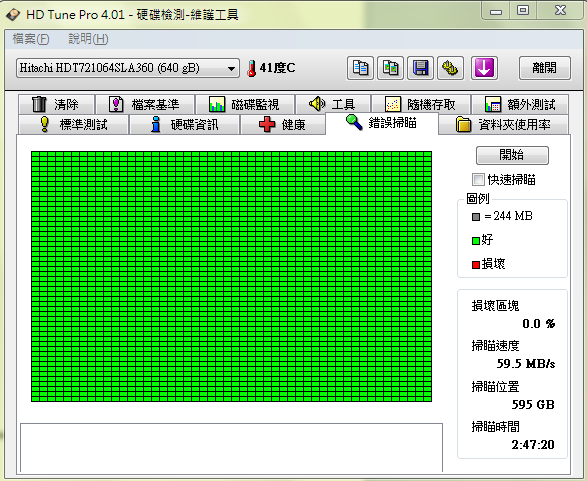The height and width of the screenshot is (481, 587).
Task: Click the purple download arrow icon
Action: tap(484, 68)
